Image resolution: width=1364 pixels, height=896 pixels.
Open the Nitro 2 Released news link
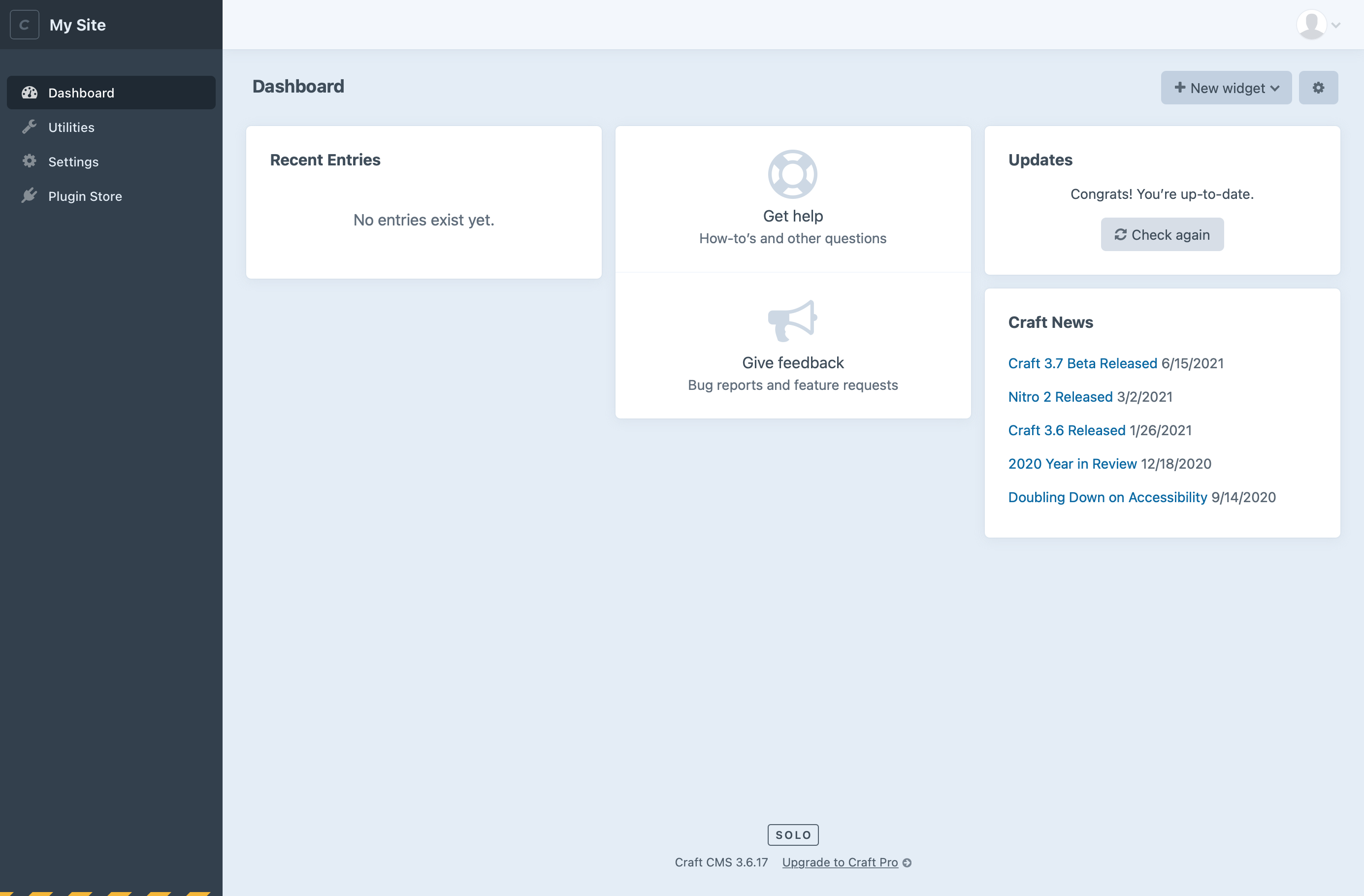click(x=1060, y=396)
